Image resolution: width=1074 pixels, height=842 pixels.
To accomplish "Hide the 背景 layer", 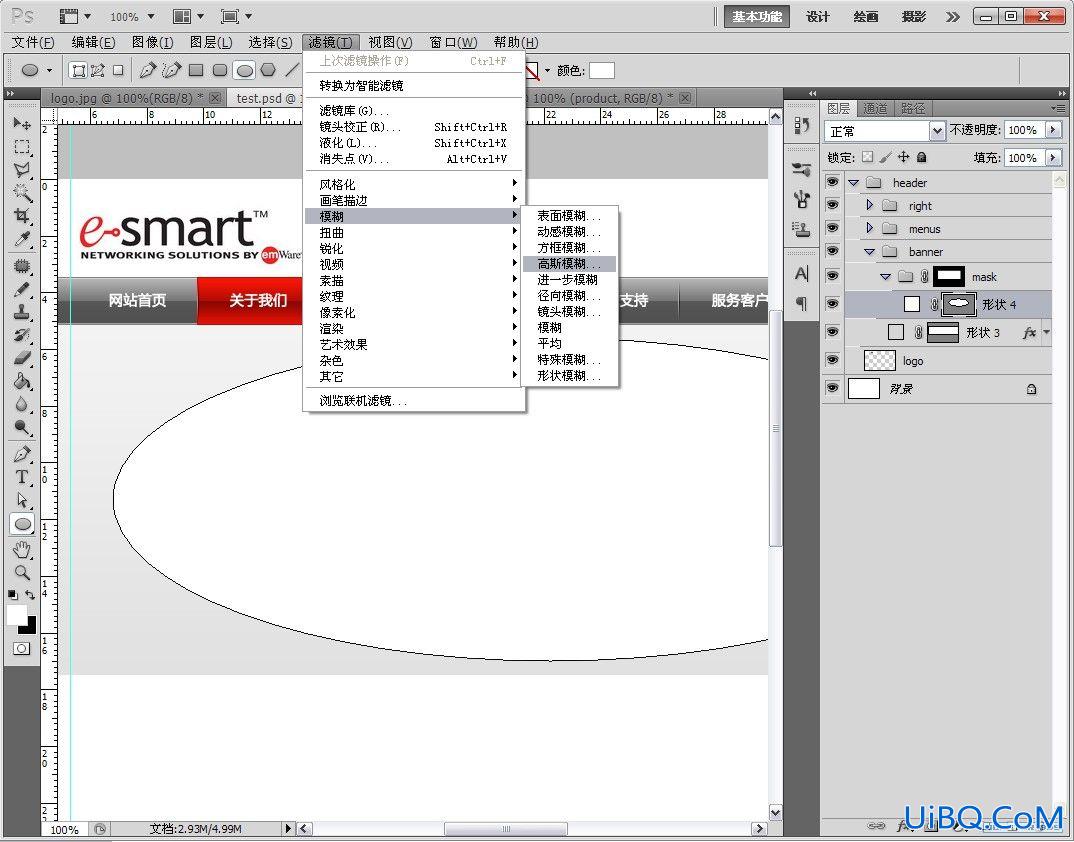I will [x=832, y=388].
